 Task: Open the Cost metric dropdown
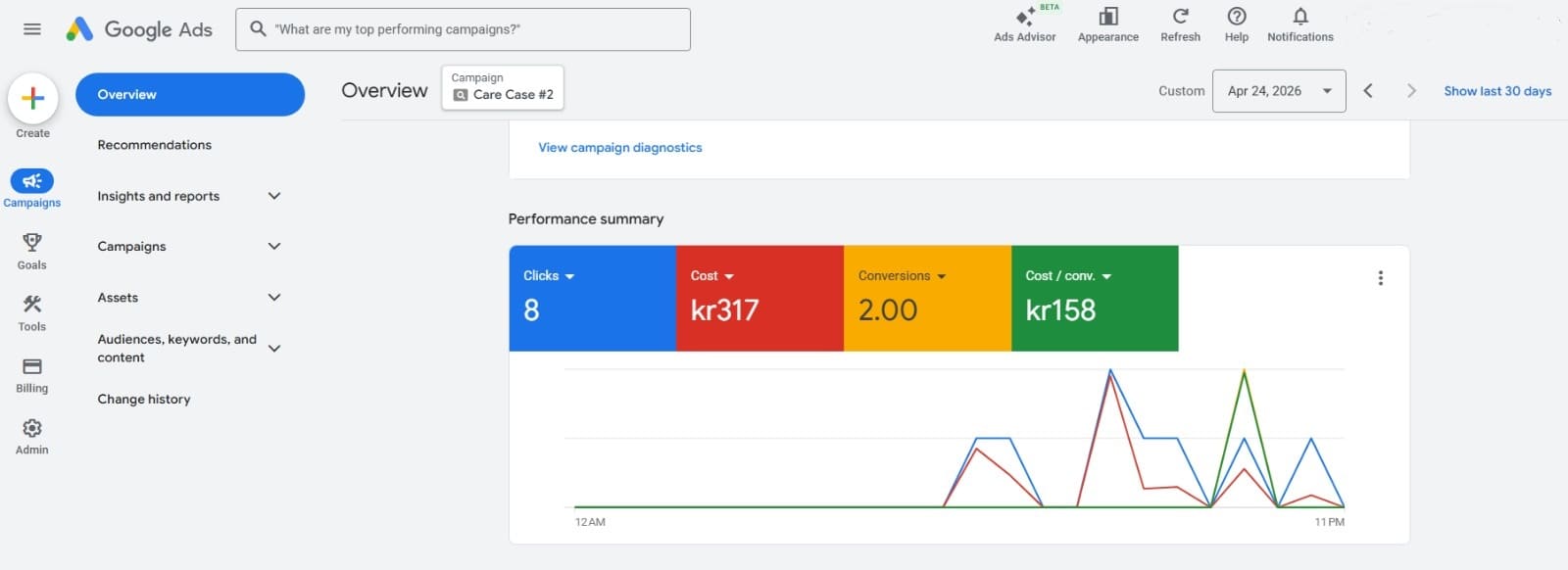tap(712, 276)
